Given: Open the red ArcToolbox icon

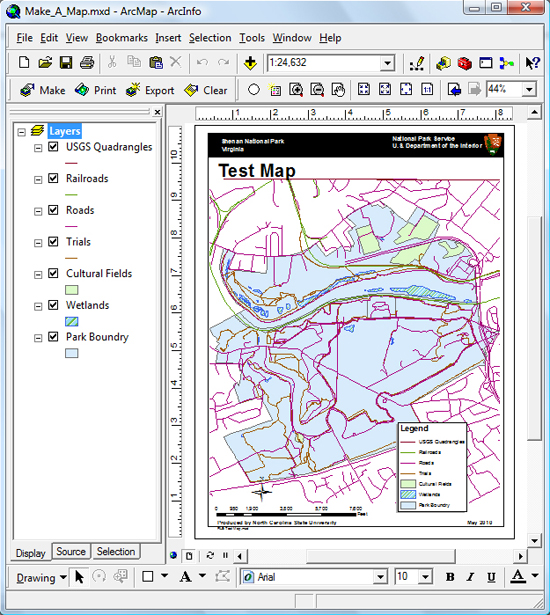Looking at the screenshot, I should [464, 63].
